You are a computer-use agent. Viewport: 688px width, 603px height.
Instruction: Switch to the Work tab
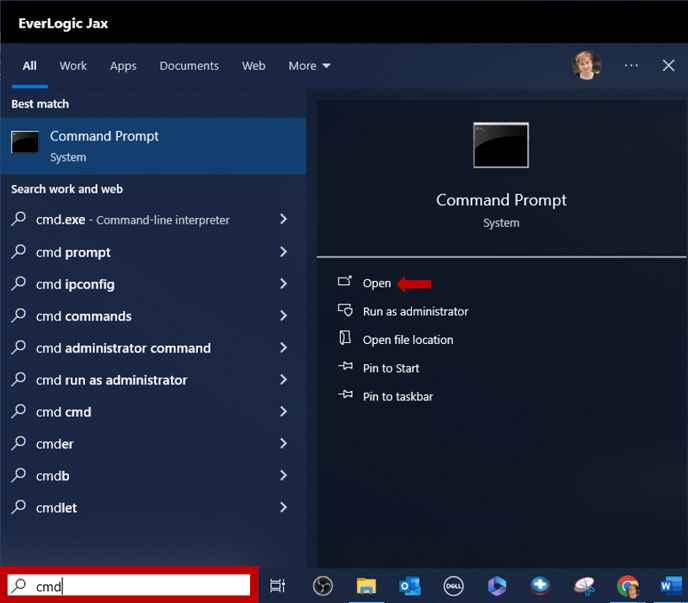[x=73, y=66]
